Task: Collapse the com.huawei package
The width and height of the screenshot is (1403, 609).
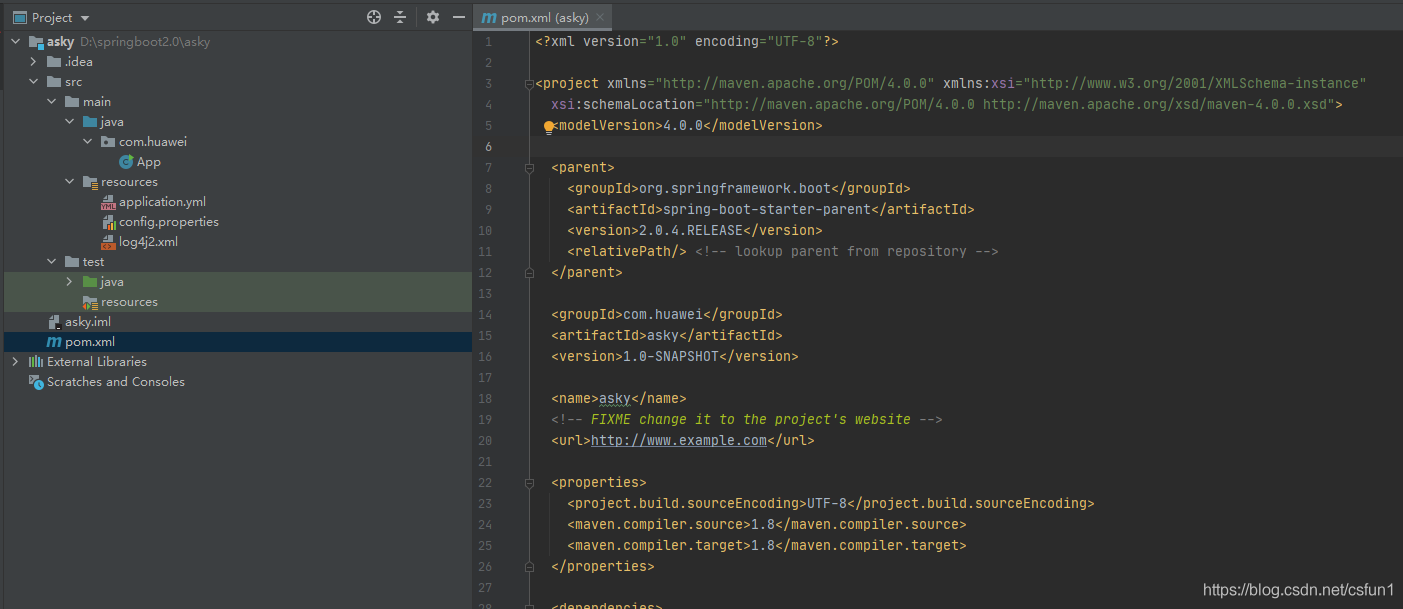Action: coord(88,142)
